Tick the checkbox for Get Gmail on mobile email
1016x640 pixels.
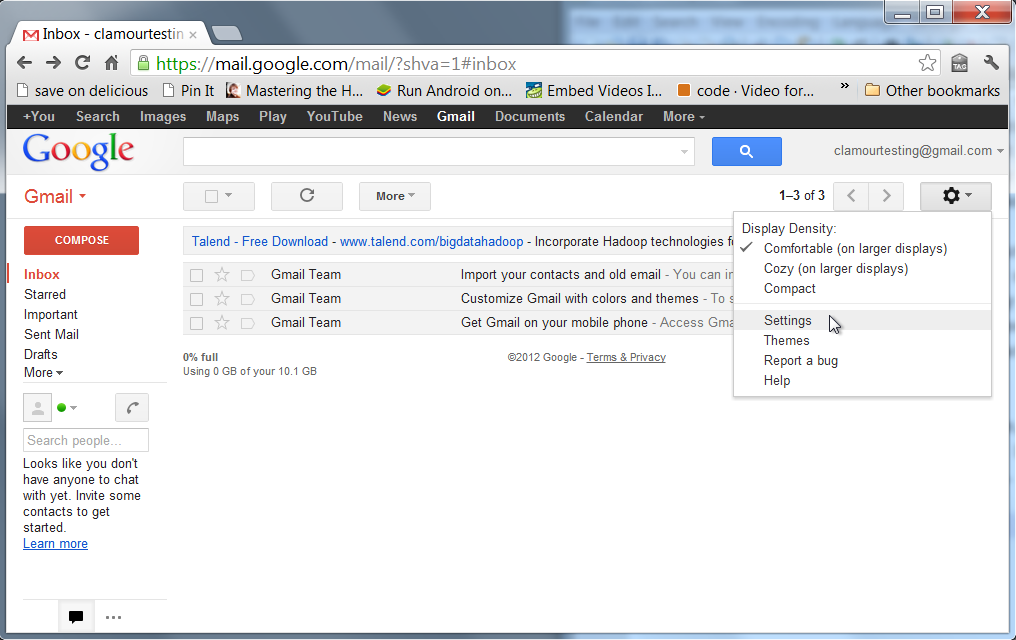click(196, 323)
